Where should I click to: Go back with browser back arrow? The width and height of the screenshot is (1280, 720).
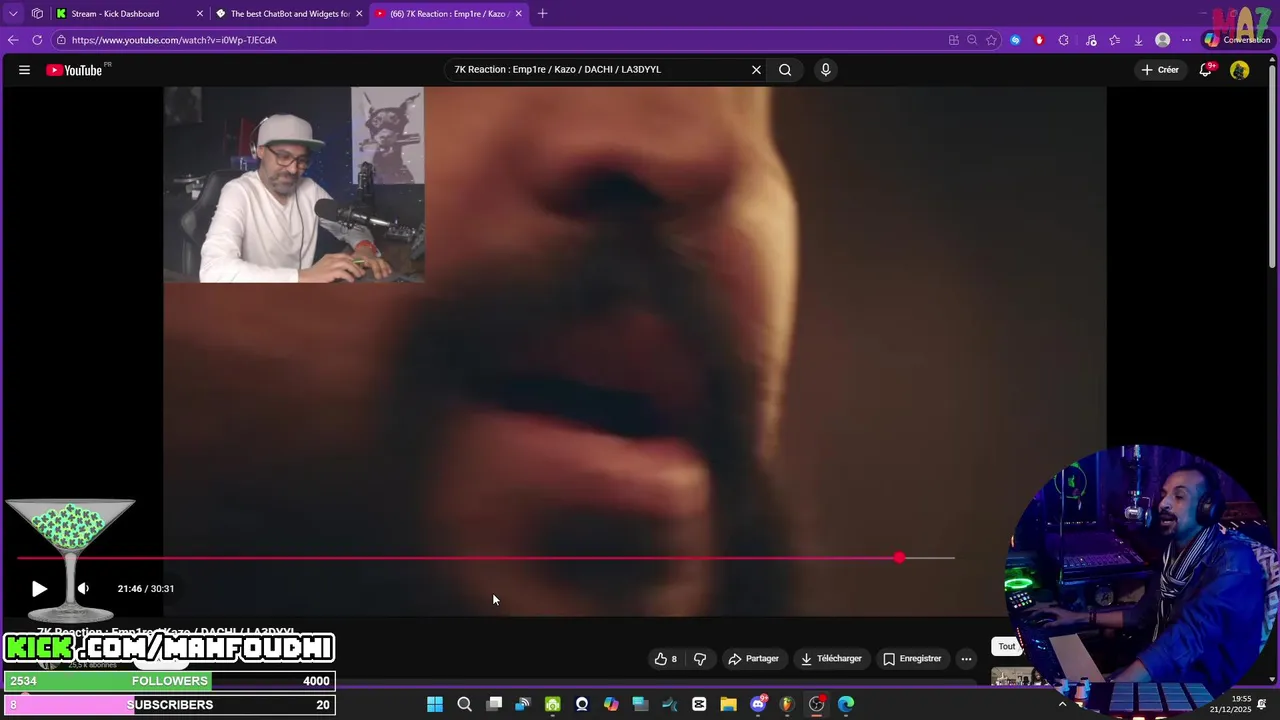(x=13, y=40)
